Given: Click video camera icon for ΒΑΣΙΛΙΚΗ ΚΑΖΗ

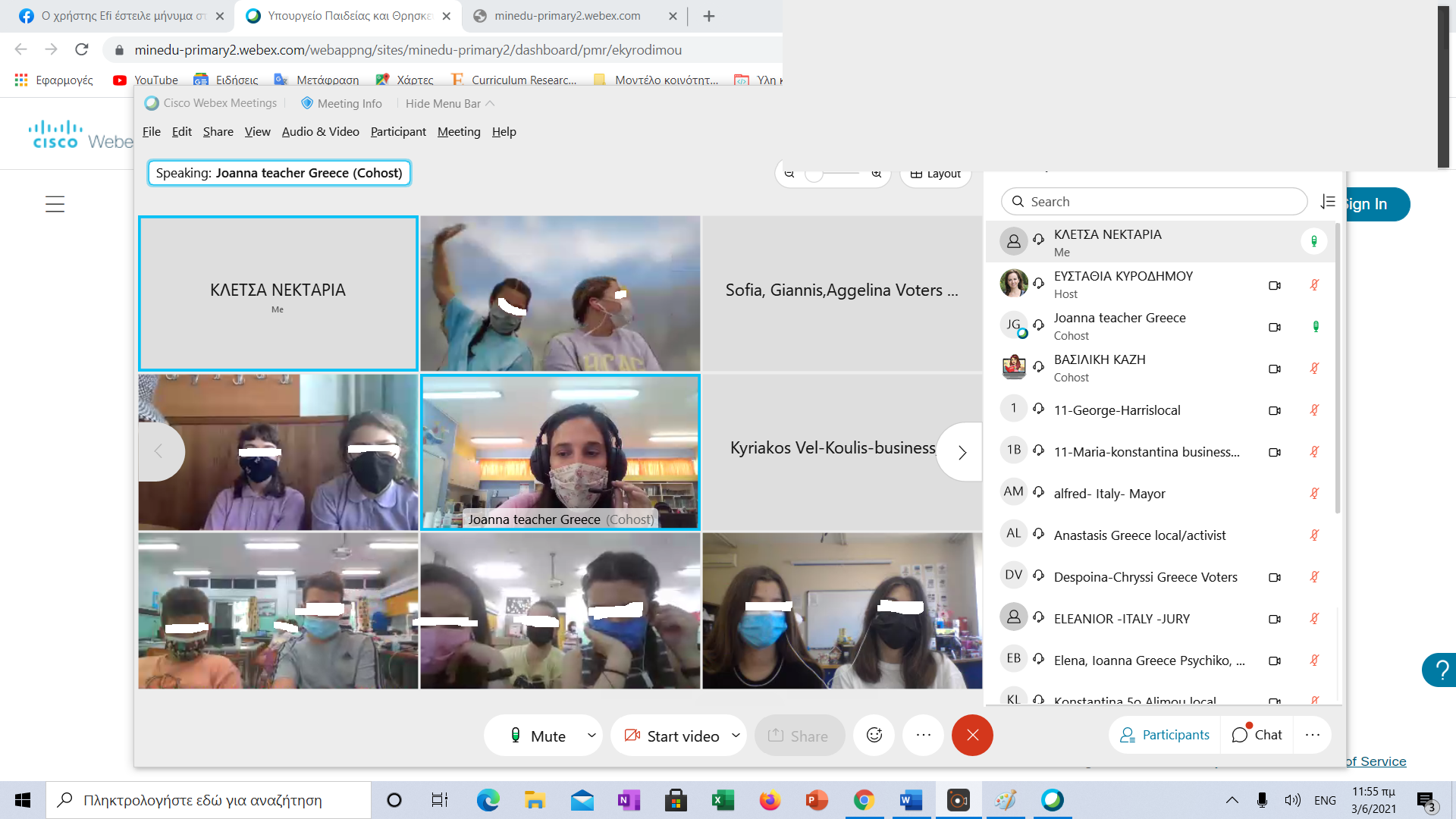Looking at the screenshot, I should pyautogui.click(x=1275, y=369).
